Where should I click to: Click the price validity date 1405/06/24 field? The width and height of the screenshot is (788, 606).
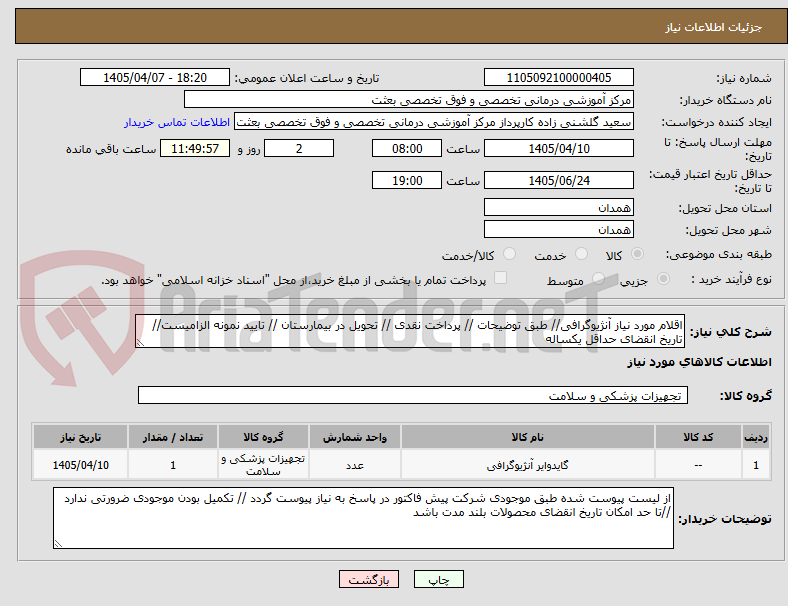pyautogui.click(x=558, y=180)
